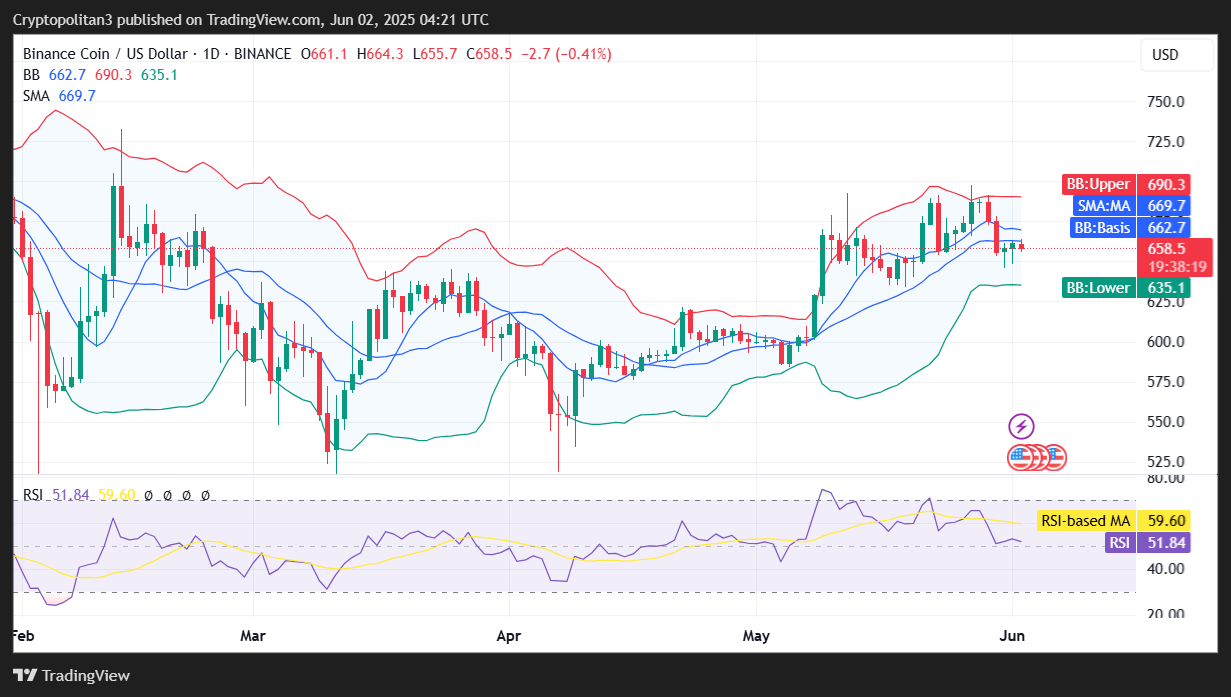The image size is (1231, 697).
Task: Click the current price 658.5 label
Action: pyautogui.click(x=1167, y=248)
